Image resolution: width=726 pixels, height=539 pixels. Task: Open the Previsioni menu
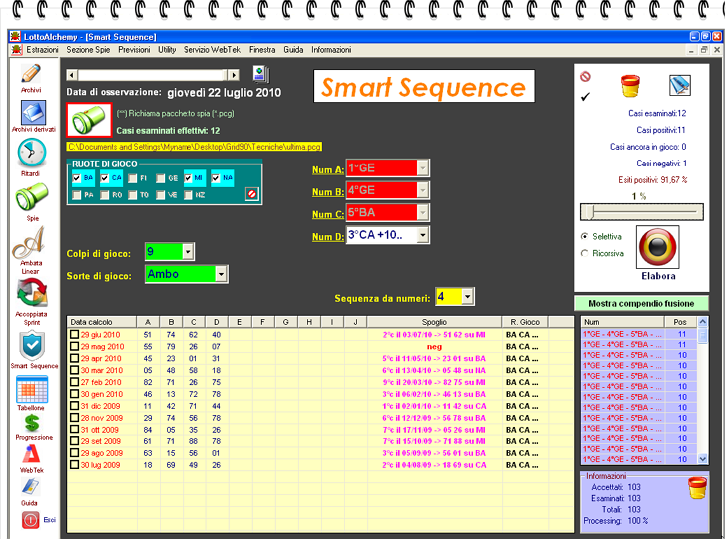tap(134, 50)
